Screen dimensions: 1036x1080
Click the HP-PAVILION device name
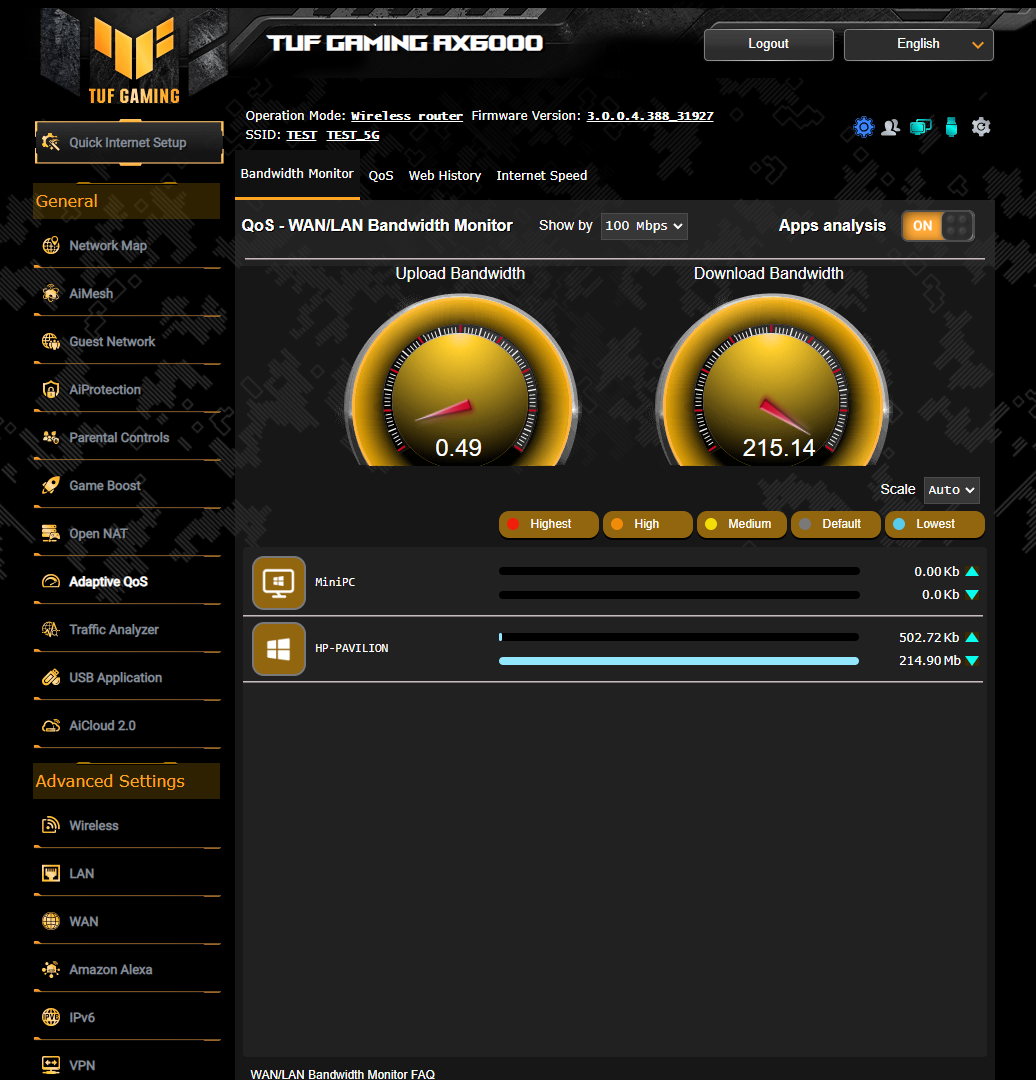point(351,649)
